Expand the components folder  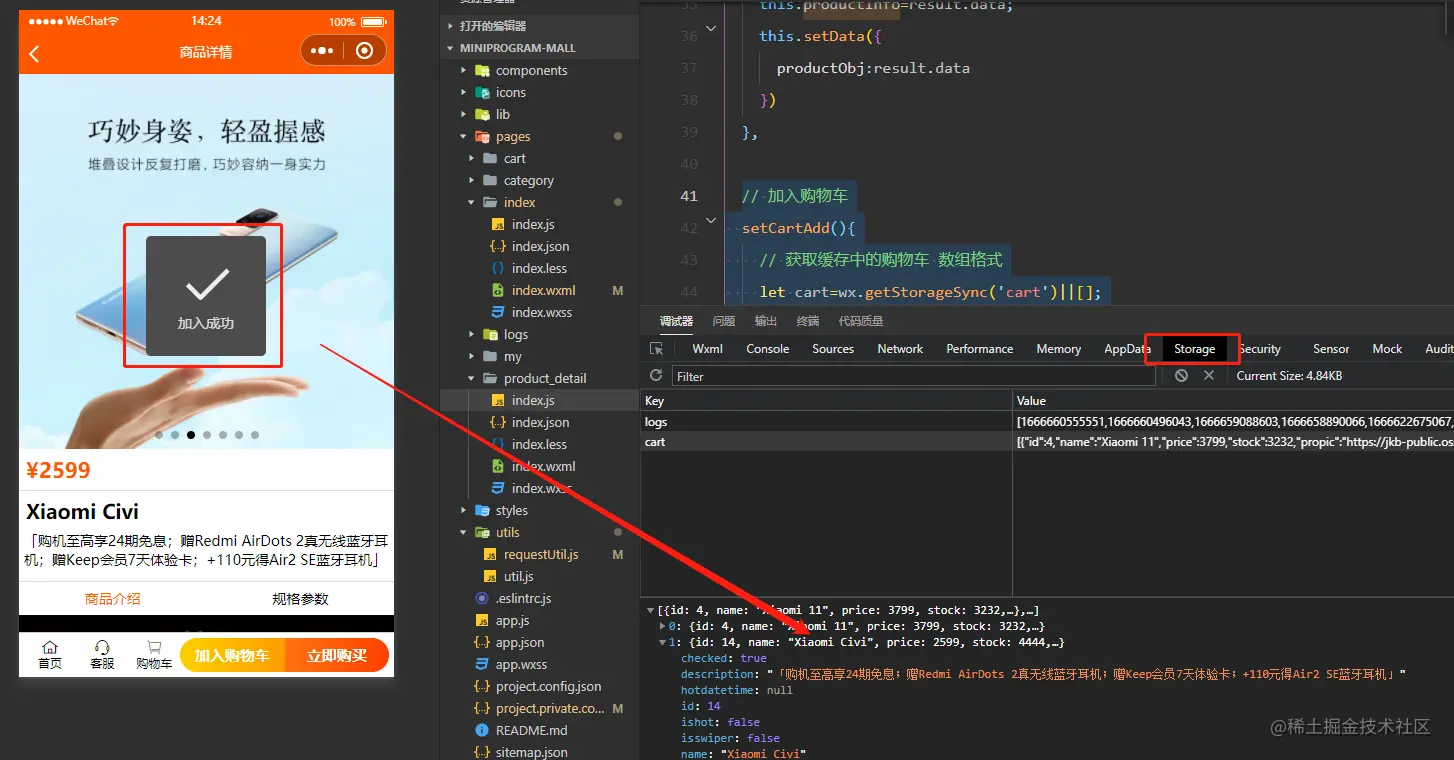point(463,70)
